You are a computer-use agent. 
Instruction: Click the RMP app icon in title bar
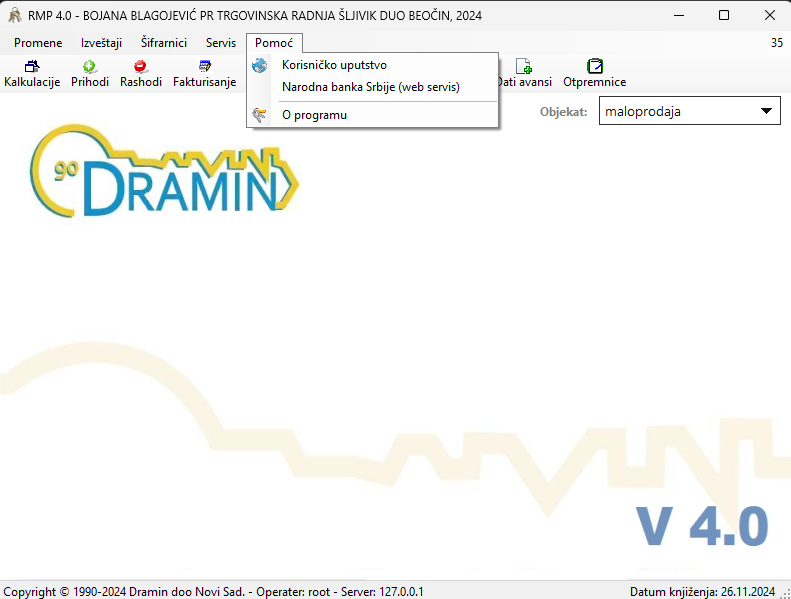(15, 15)
